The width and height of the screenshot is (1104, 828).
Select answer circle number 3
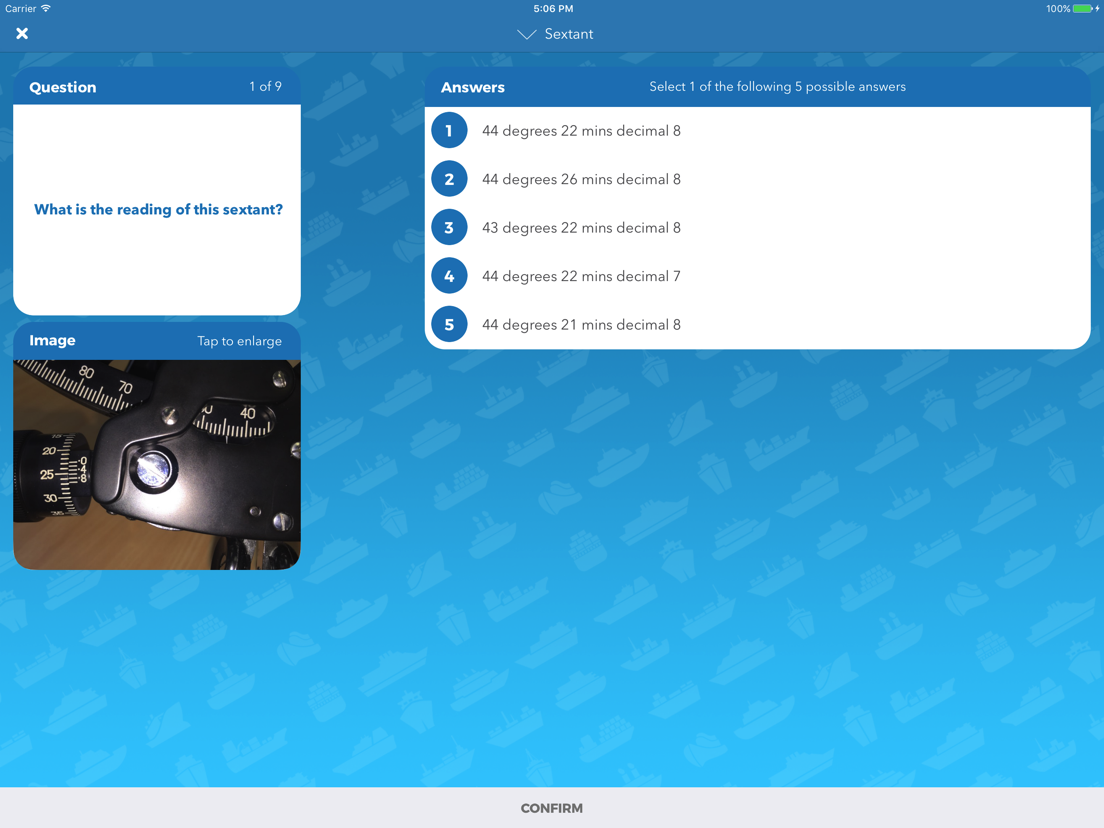coord(449,227)
